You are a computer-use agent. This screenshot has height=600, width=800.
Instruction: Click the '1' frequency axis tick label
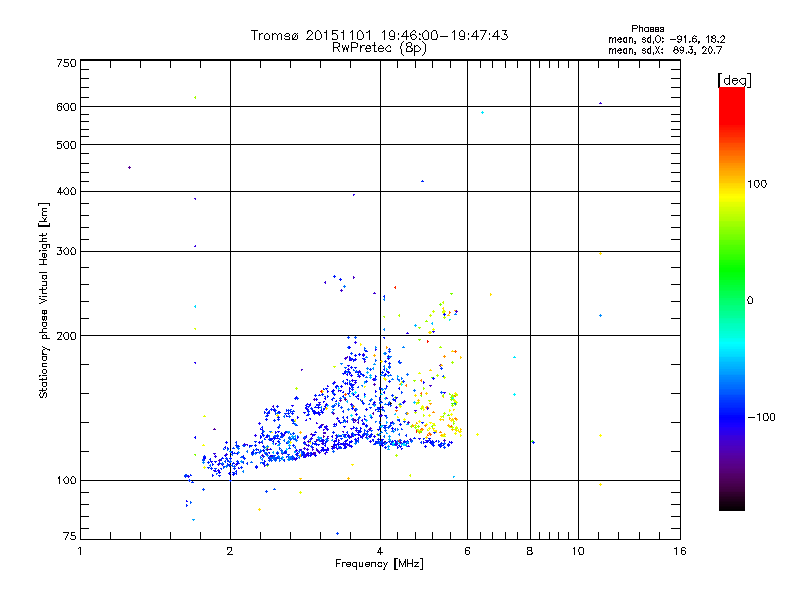pos(80,551)
